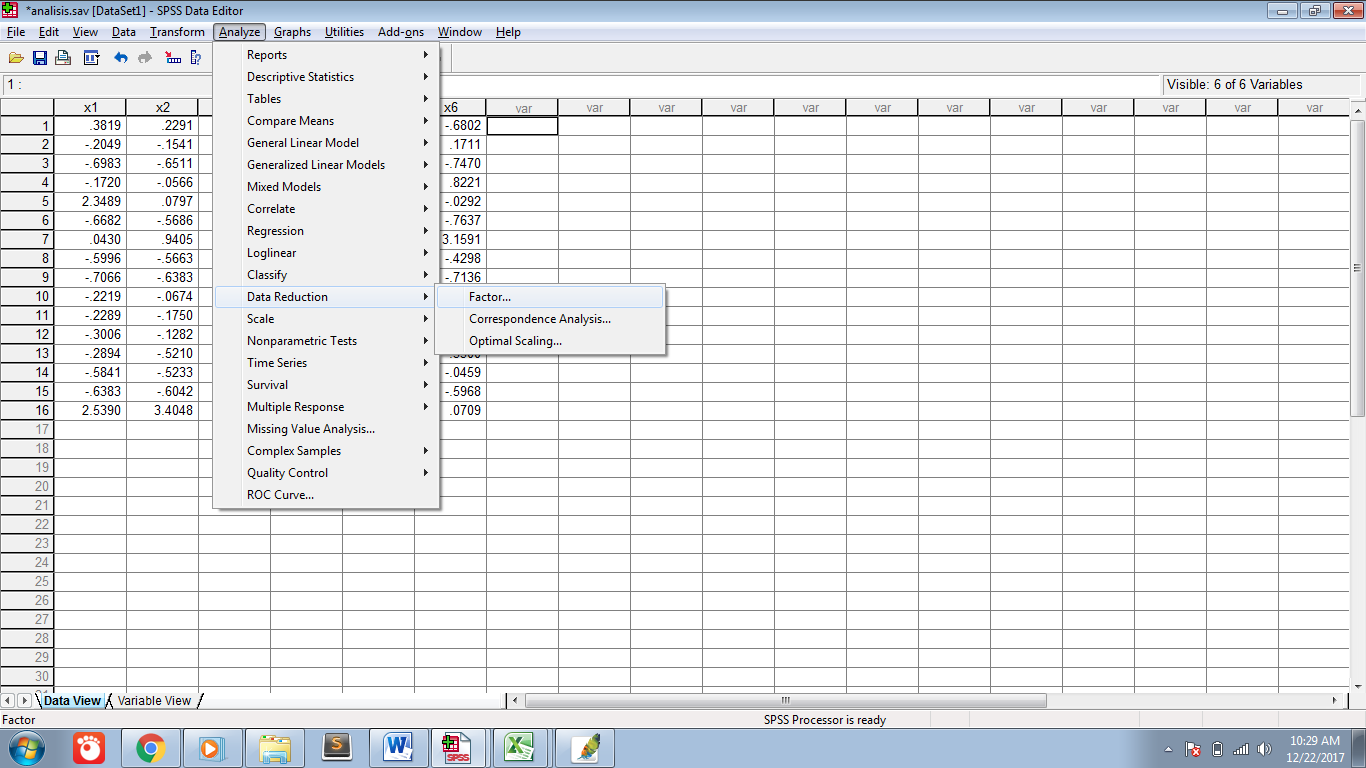Image resolution: width=1366 pixels, height=768 pixels.
Task: Click the horizontal scrollbar at the bottom
Action: point(785,701)
